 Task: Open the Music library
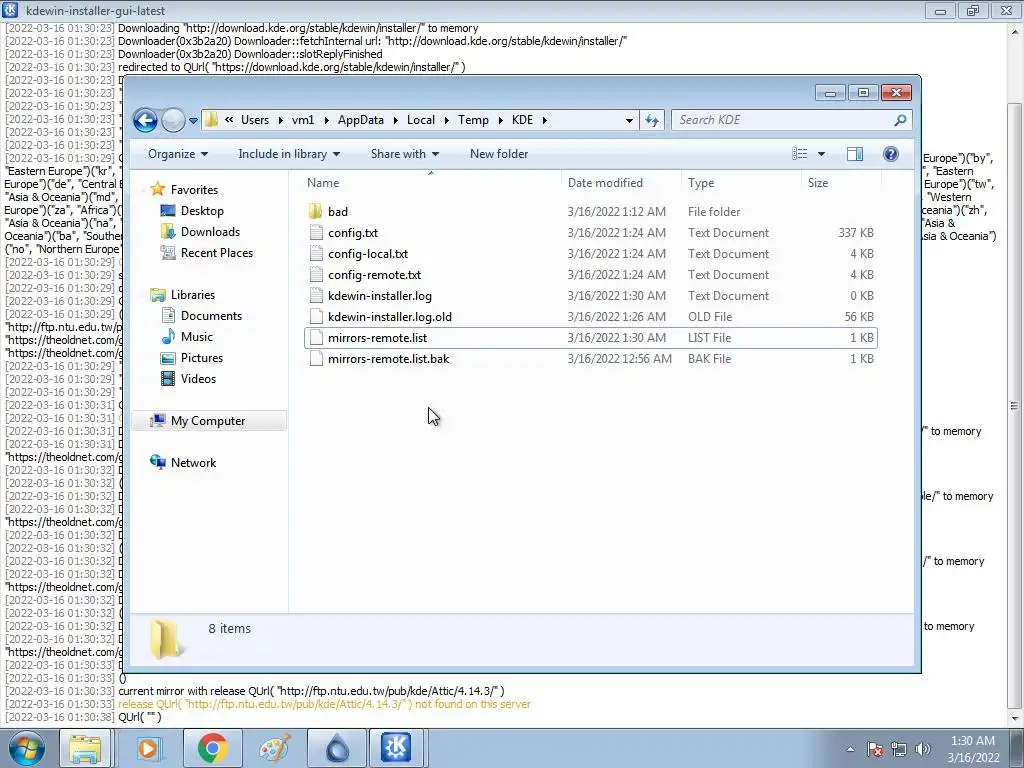(197, 337)
